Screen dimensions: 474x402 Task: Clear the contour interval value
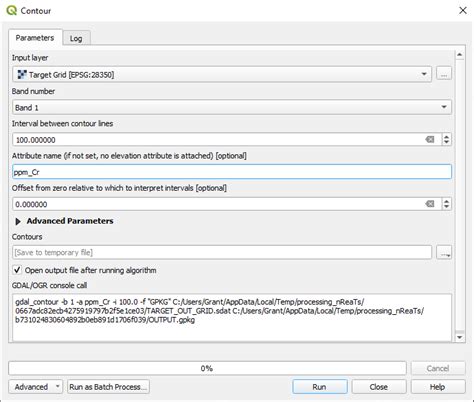coord(430,140)
